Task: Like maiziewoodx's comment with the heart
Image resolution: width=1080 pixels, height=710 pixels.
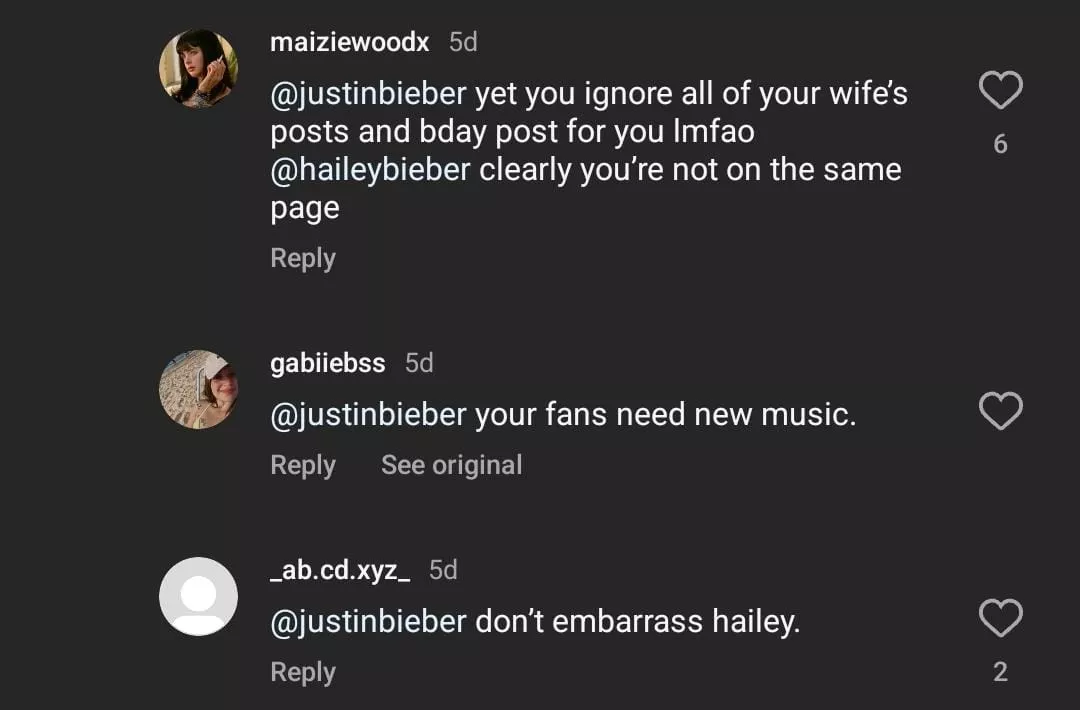Action: point(999,91)
